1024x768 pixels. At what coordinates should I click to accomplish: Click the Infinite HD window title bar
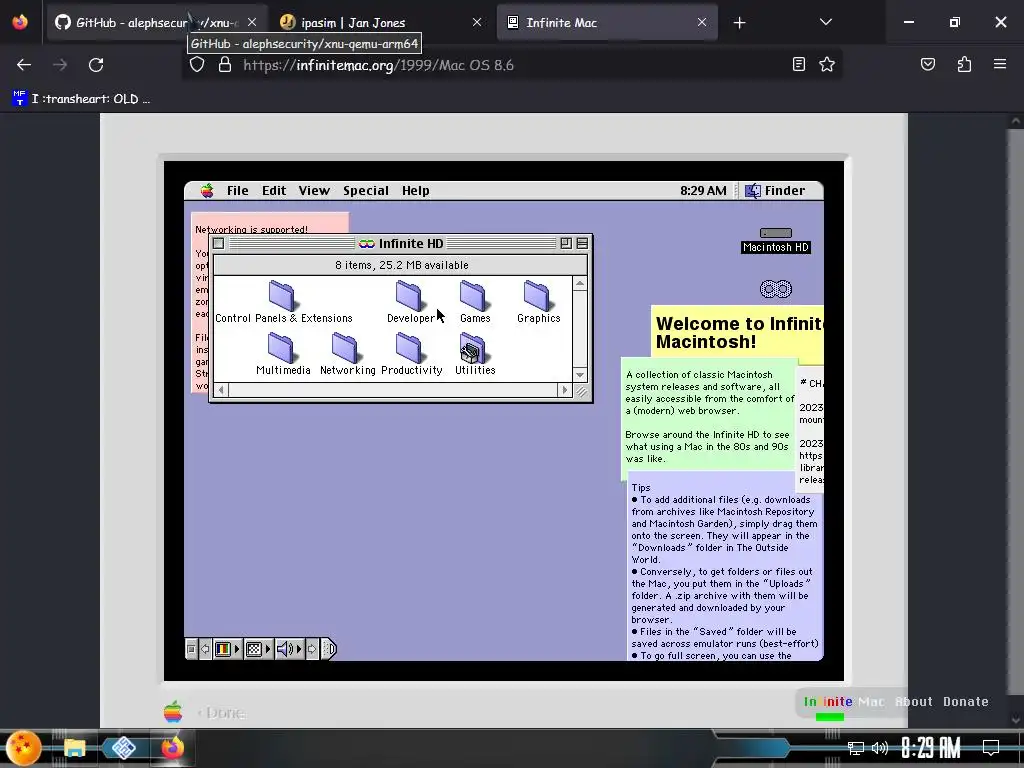tap(401, 244)
